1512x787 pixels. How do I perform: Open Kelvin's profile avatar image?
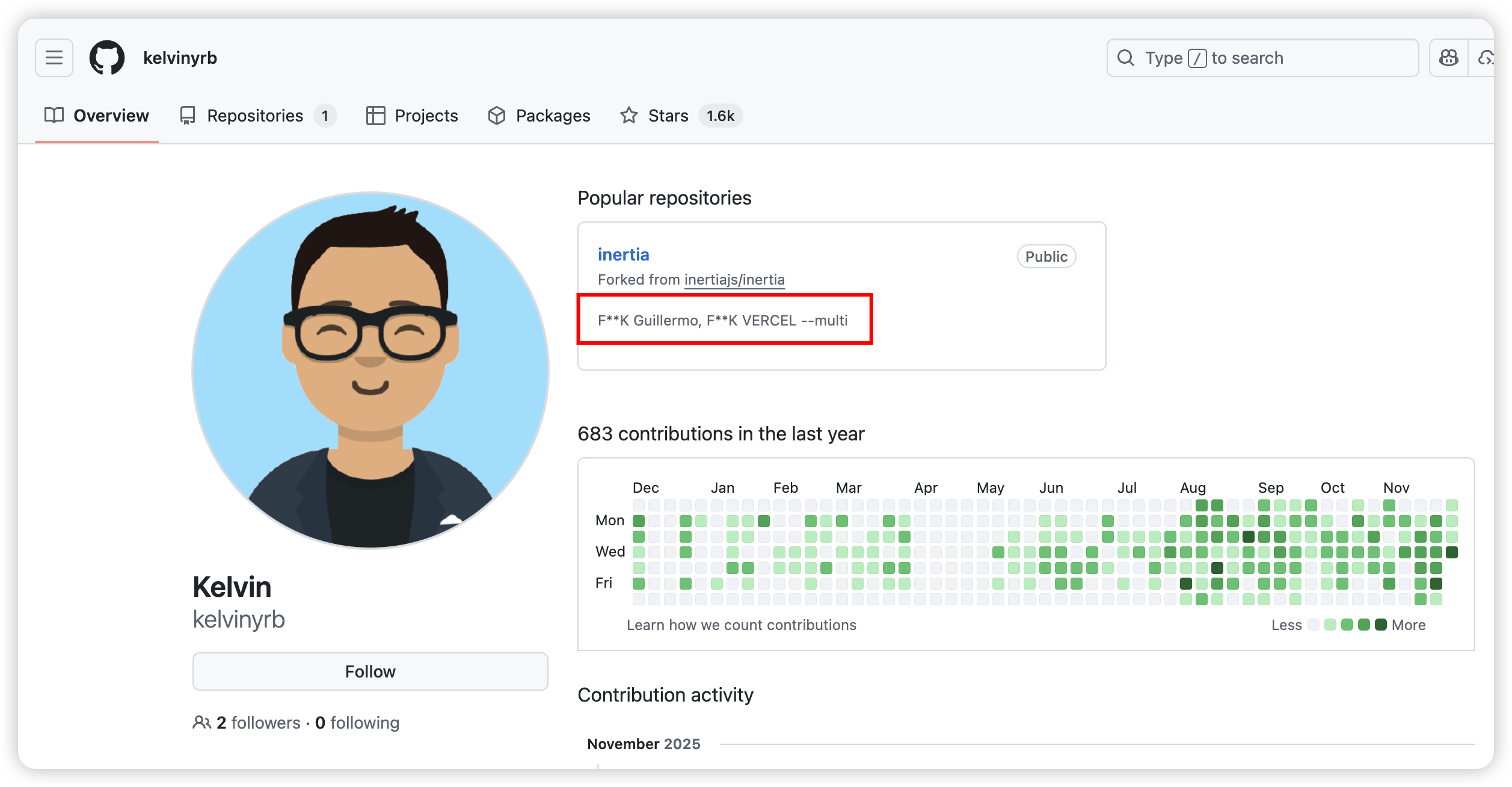point(370,370)
